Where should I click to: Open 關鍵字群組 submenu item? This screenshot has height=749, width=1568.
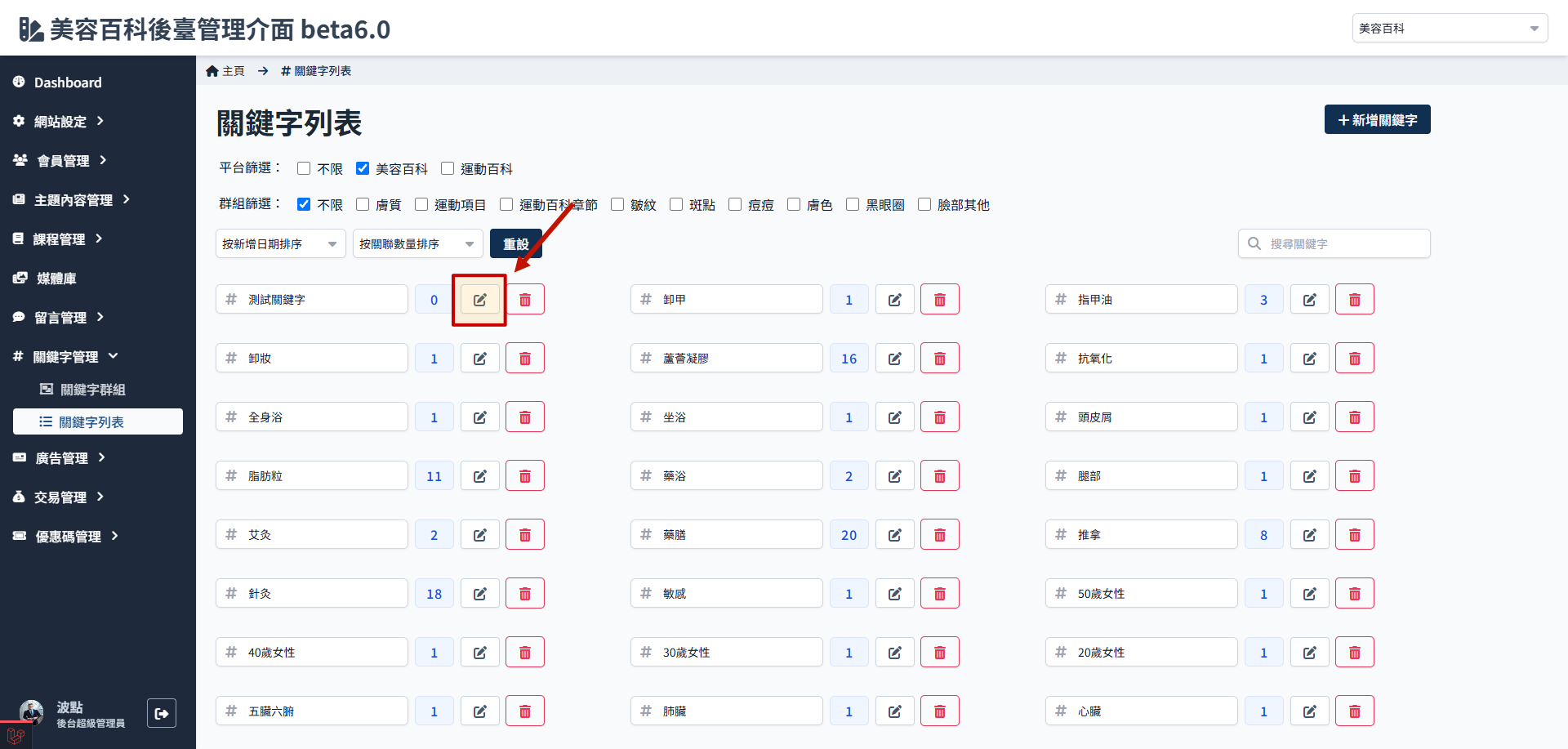point(83,390)
